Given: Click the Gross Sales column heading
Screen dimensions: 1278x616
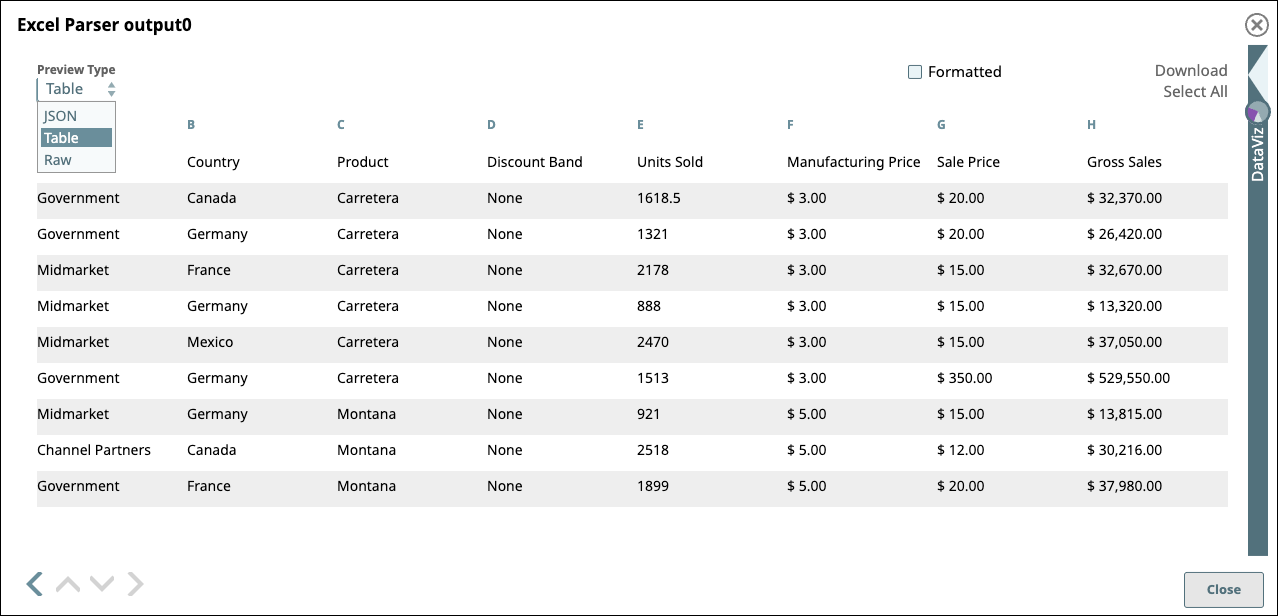Looking at the screenshot, I should (x=1124, y=162).
